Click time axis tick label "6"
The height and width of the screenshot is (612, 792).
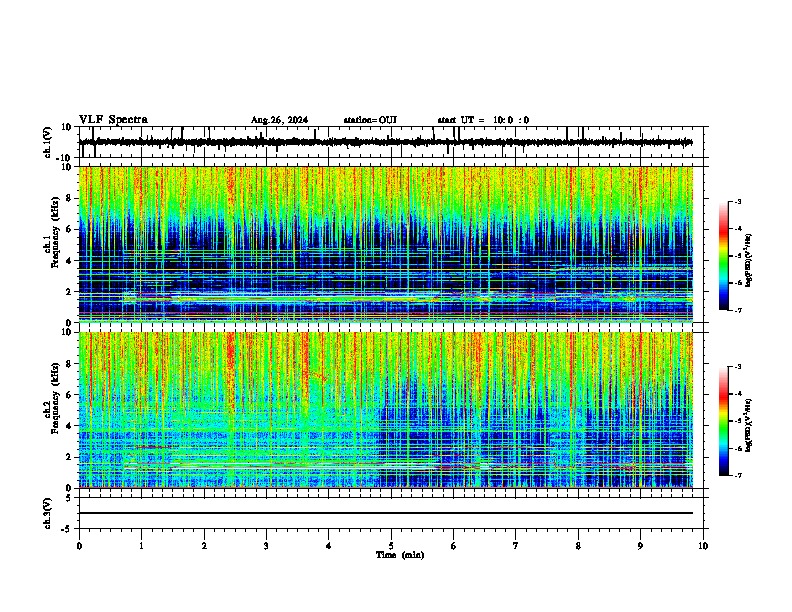[x=454, y=546]
